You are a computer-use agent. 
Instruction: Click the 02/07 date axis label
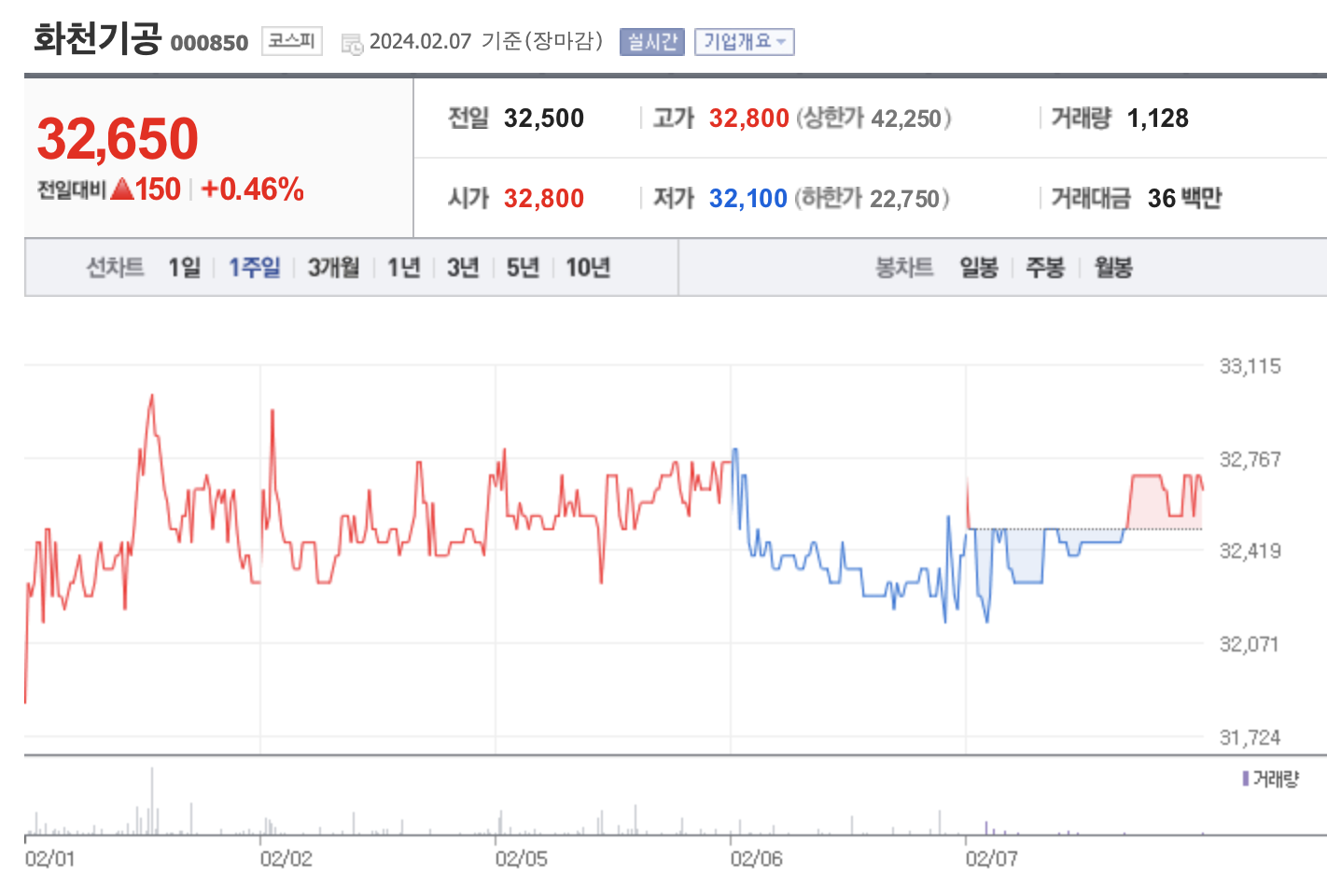[991, 859]
